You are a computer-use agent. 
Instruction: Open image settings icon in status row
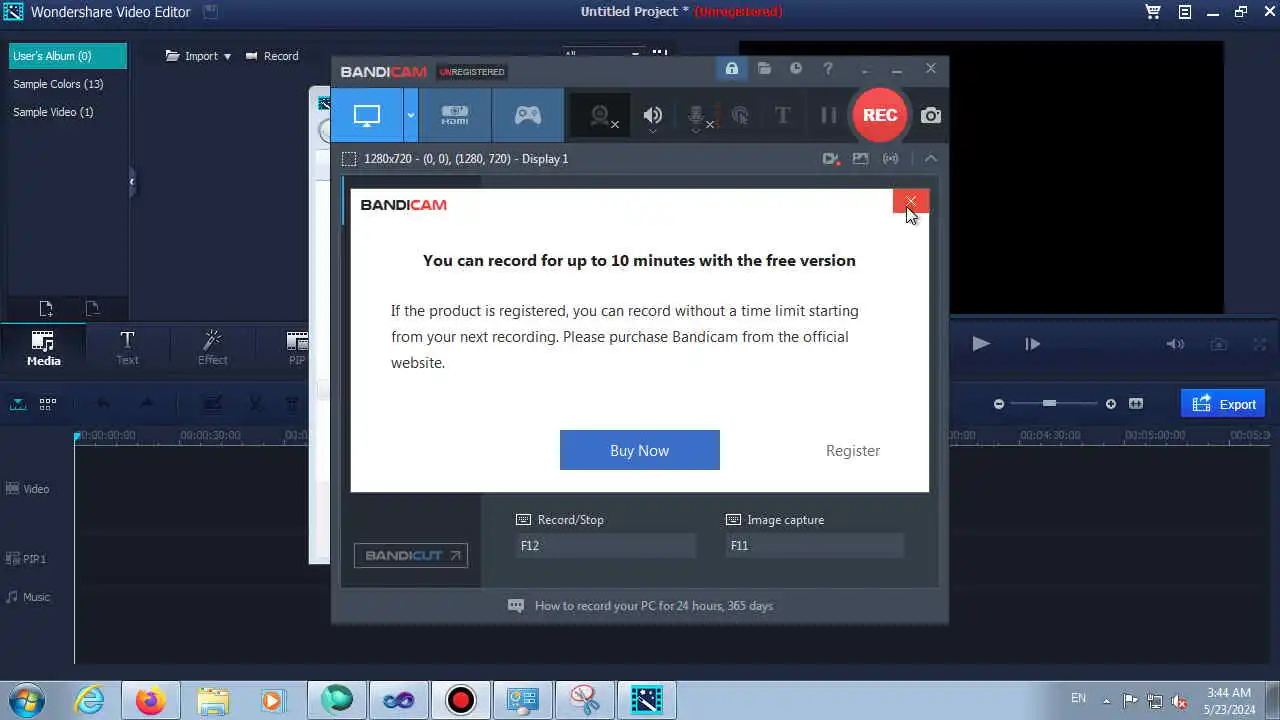pos(860,159)
